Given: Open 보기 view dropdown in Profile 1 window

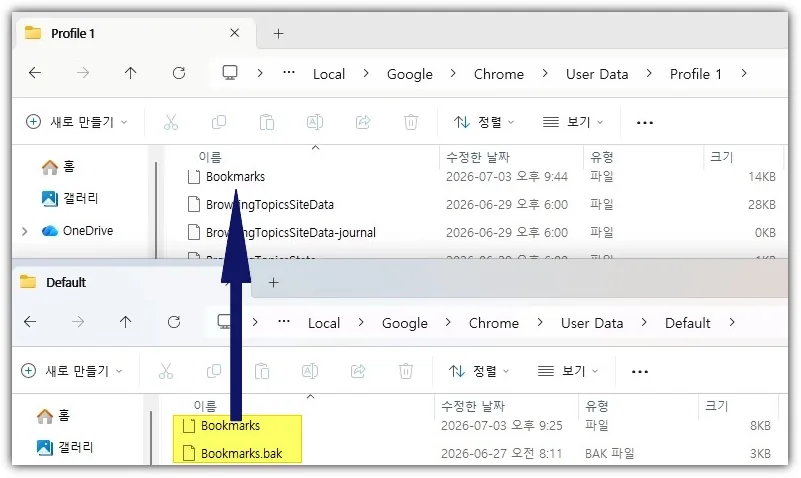Looking at the screenshot, I should (573, 122).
